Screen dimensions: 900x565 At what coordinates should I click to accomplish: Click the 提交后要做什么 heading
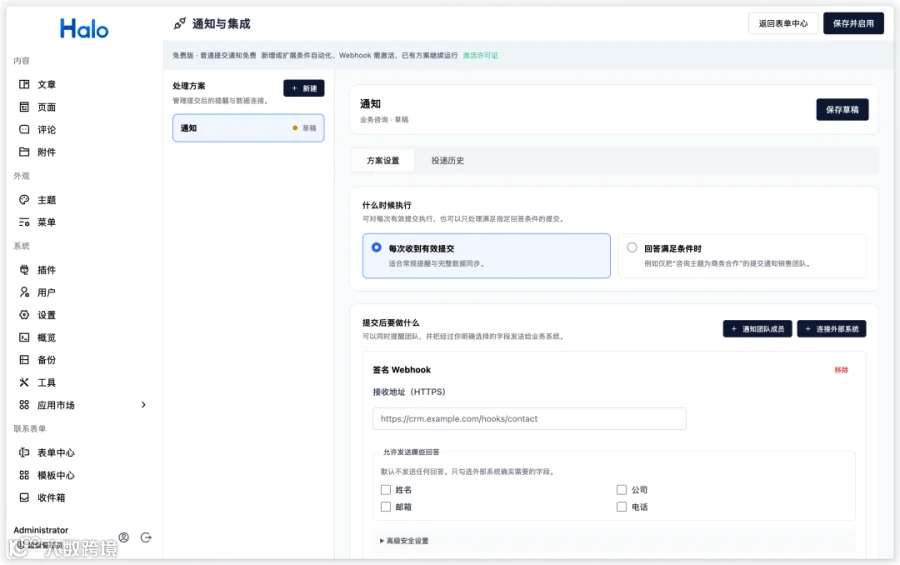click(391, 323)
